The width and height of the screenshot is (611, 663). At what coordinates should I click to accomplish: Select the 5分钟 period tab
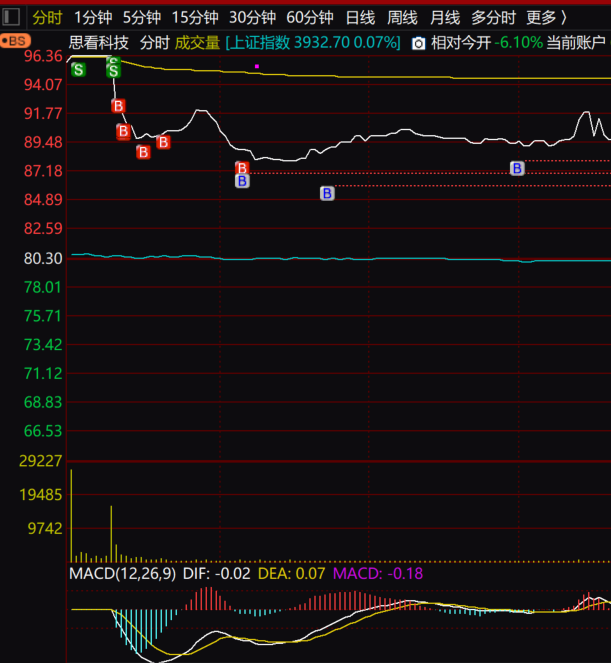click(x=142, y=18)
